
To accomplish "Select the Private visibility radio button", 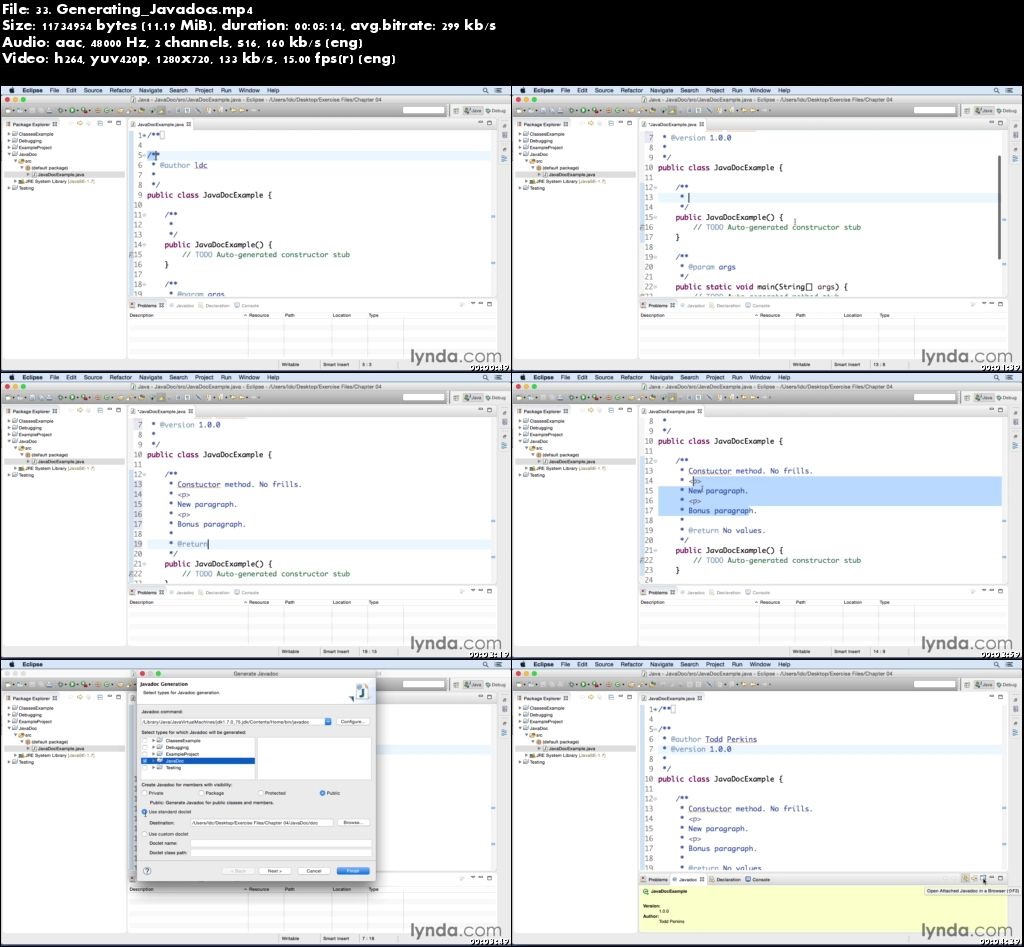I will pos(145,793).
